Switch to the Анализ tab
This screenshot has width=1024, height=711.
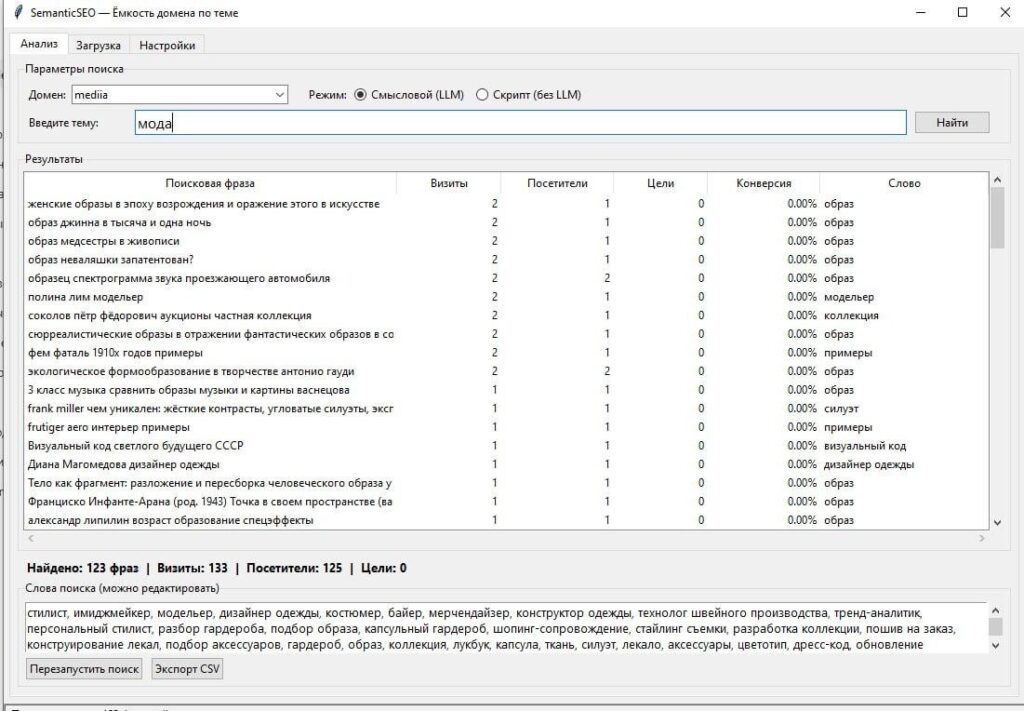tap(39, 44)
